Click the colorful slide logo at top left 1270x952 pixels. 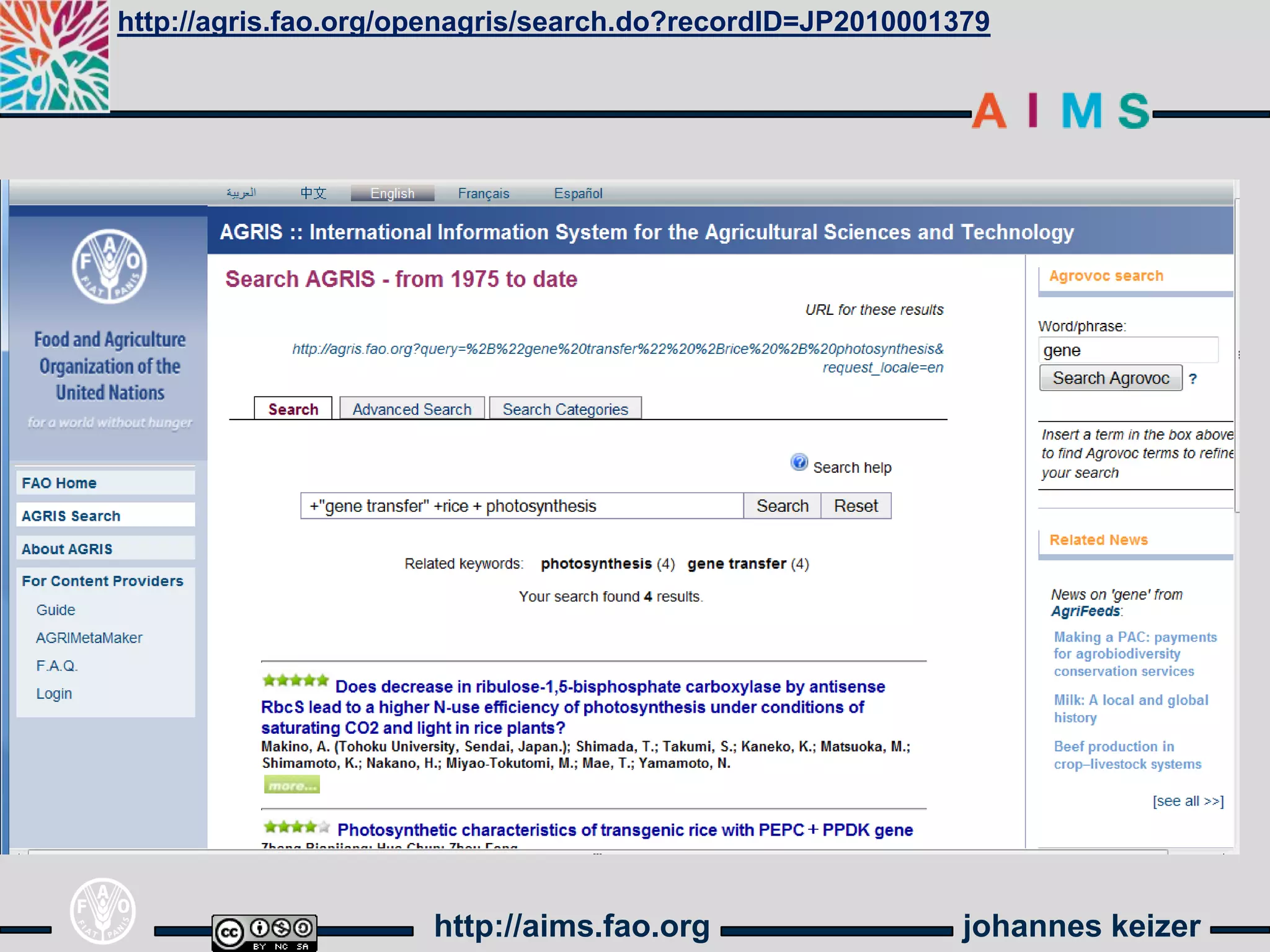[55, 55]
